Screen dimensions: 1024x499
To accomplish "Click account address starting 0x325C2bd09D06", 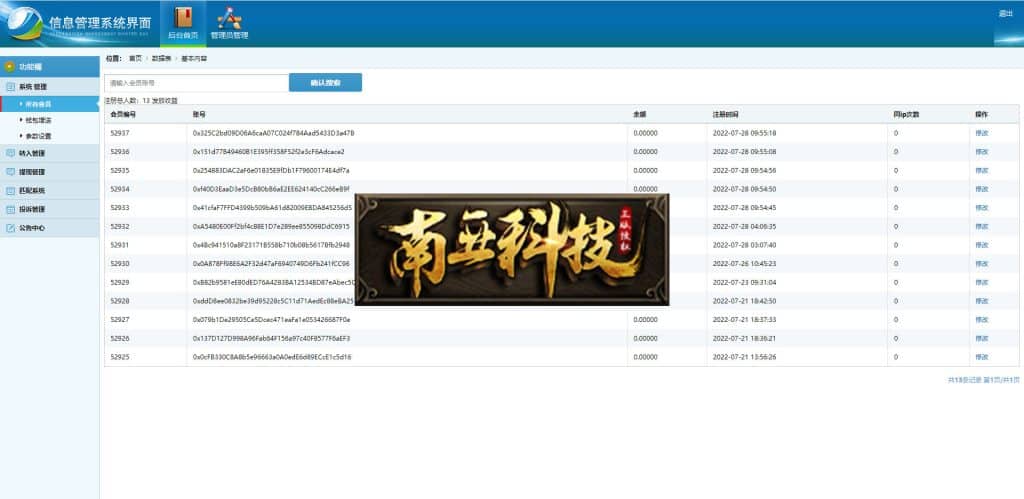I will click(x=273, y=133).
